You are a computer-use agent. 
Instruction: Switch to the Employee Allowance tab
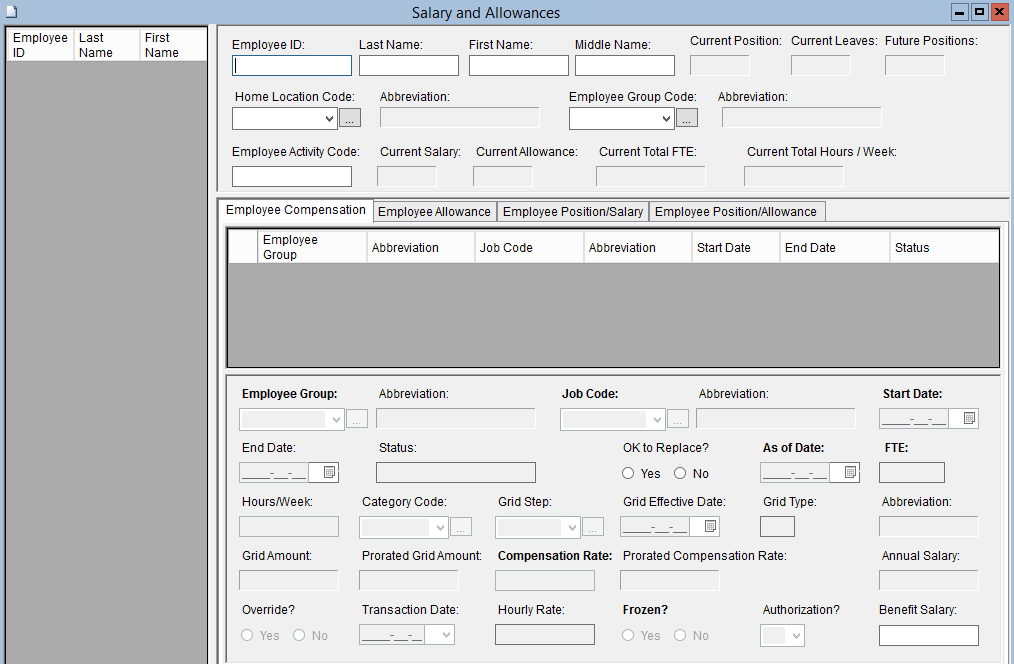[x=434, y=212]
